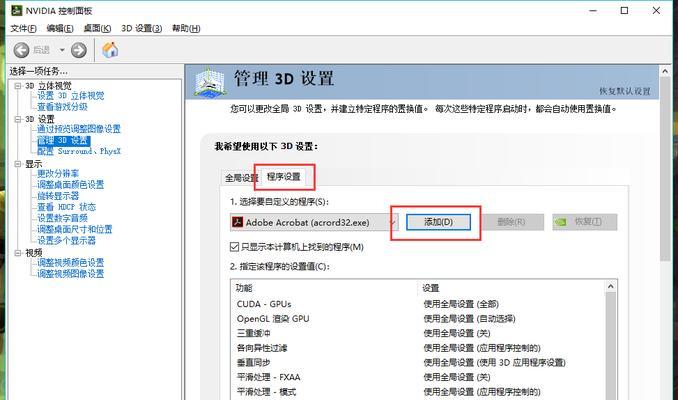The width and height of the screenshot is (678, 400).
Task: Click 恢复默认设置 link
Action: coord(624,91)
